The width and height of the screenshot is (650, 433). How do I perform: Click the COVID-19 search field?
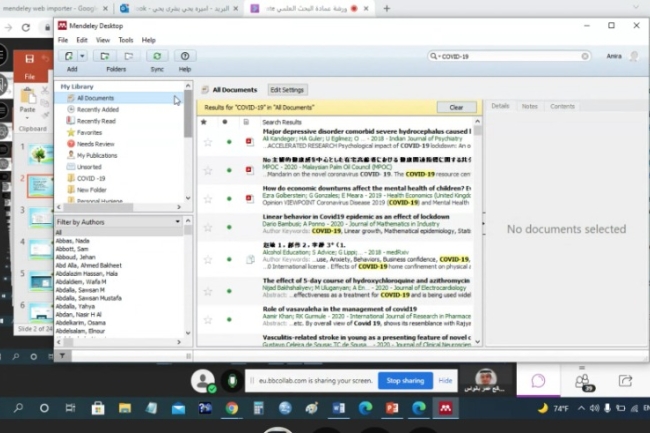pyautogui.click(x=510, y=56)
